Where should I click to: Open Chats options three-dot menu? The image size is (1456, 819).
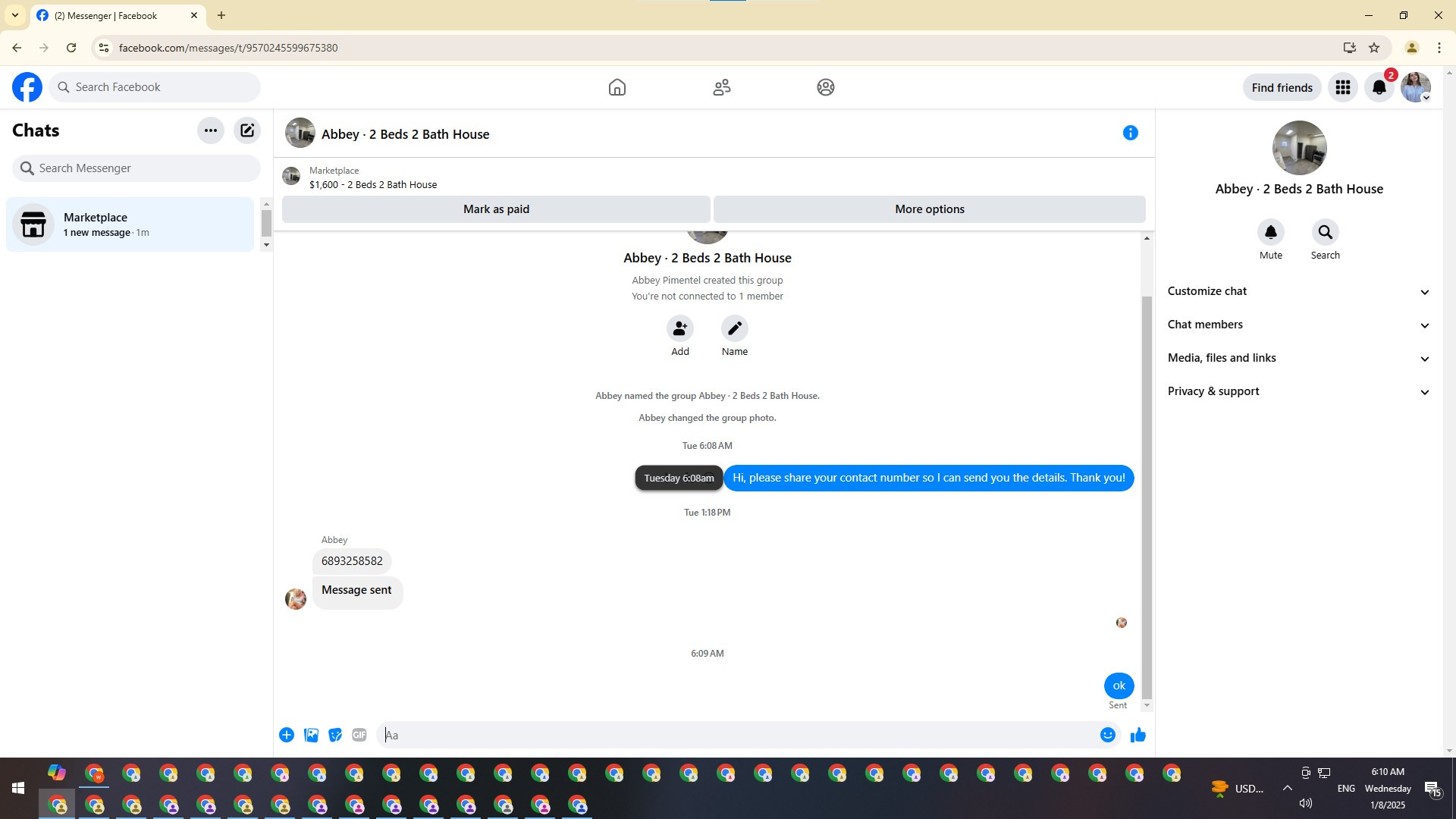211,130
